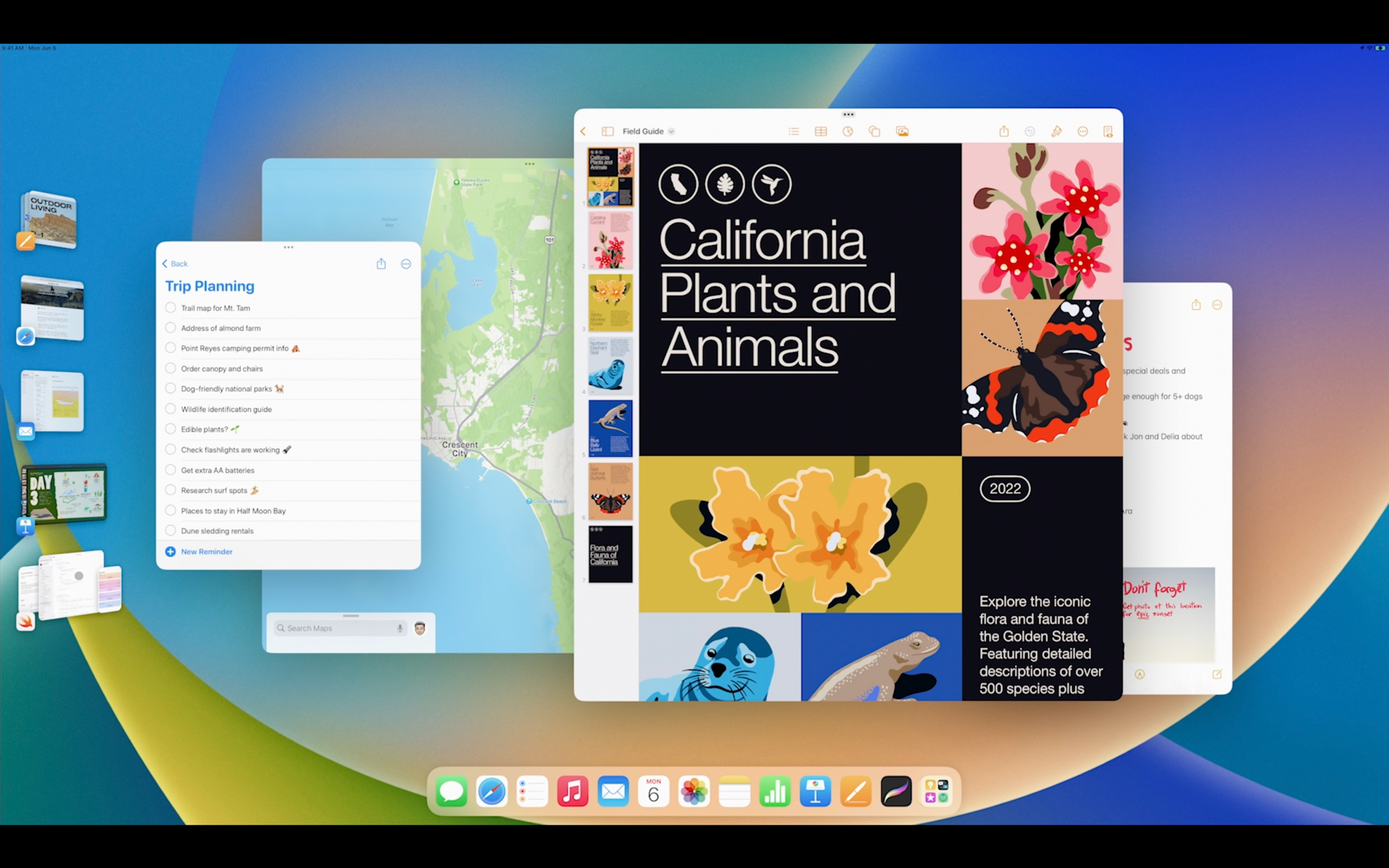Screen dimensions: 1389x868
Task: Open Procreate from the dock
Action: (896, 791)
